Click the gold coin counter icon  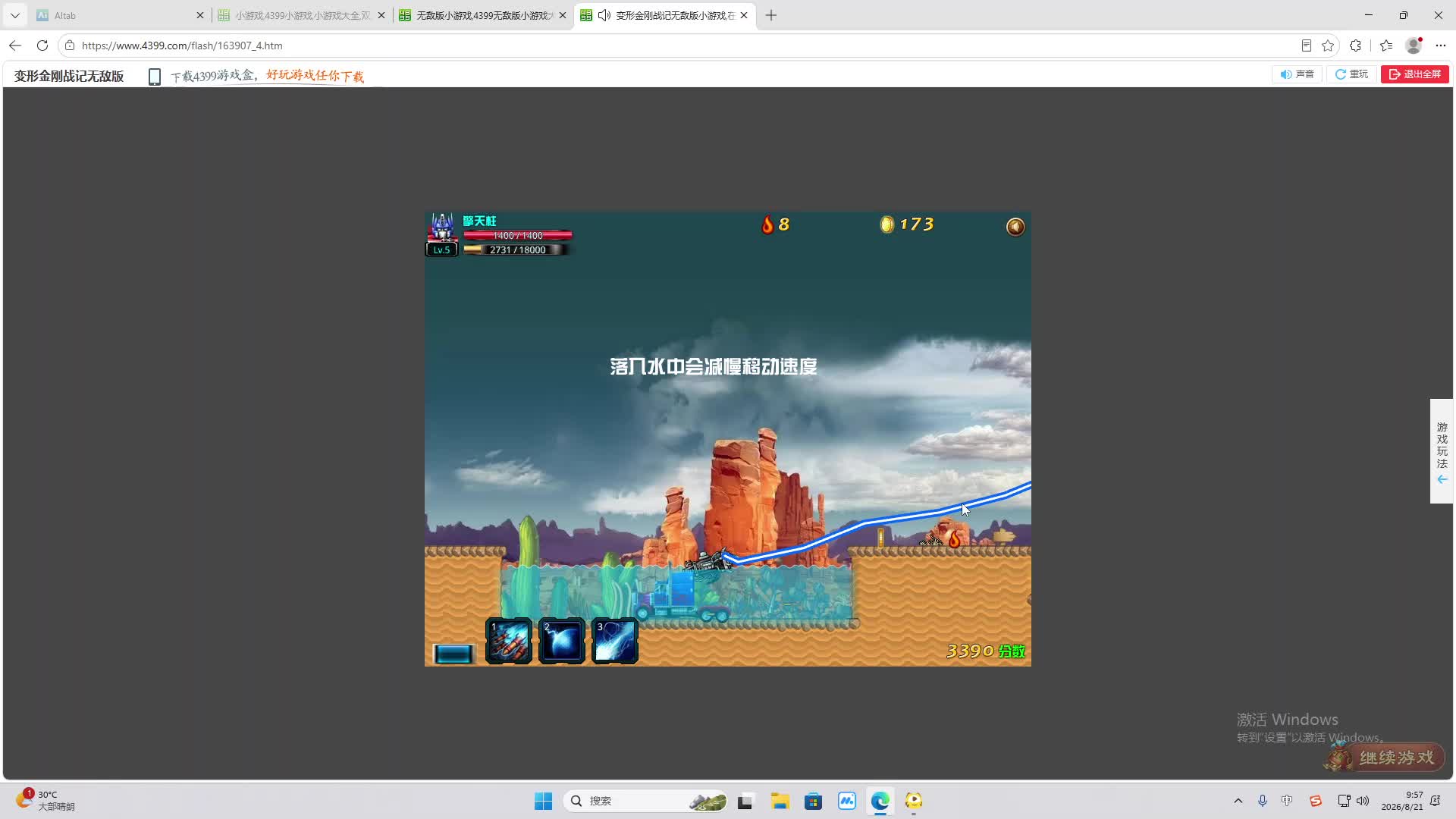pos(886,224)
